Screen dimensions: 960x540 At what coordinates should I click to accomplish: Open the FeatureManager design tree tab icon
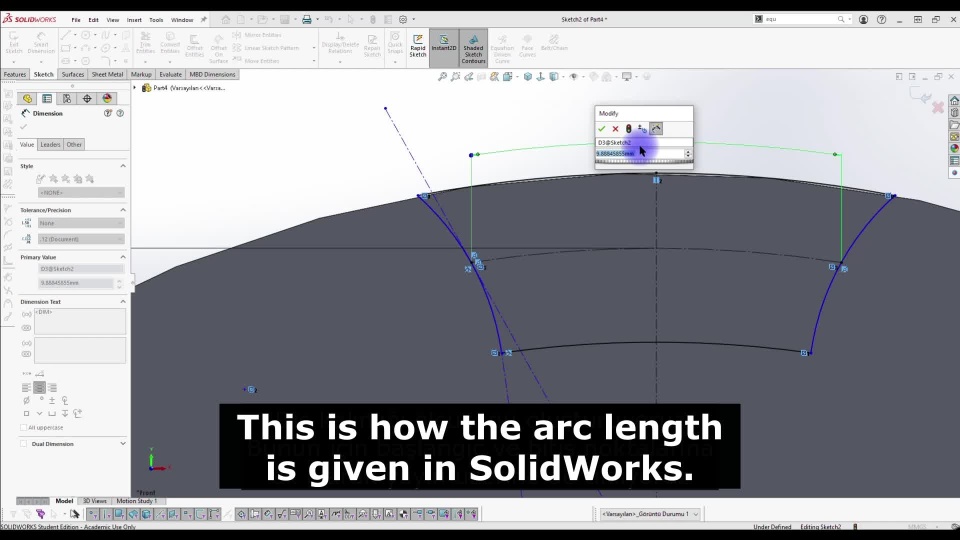(27, 99)
